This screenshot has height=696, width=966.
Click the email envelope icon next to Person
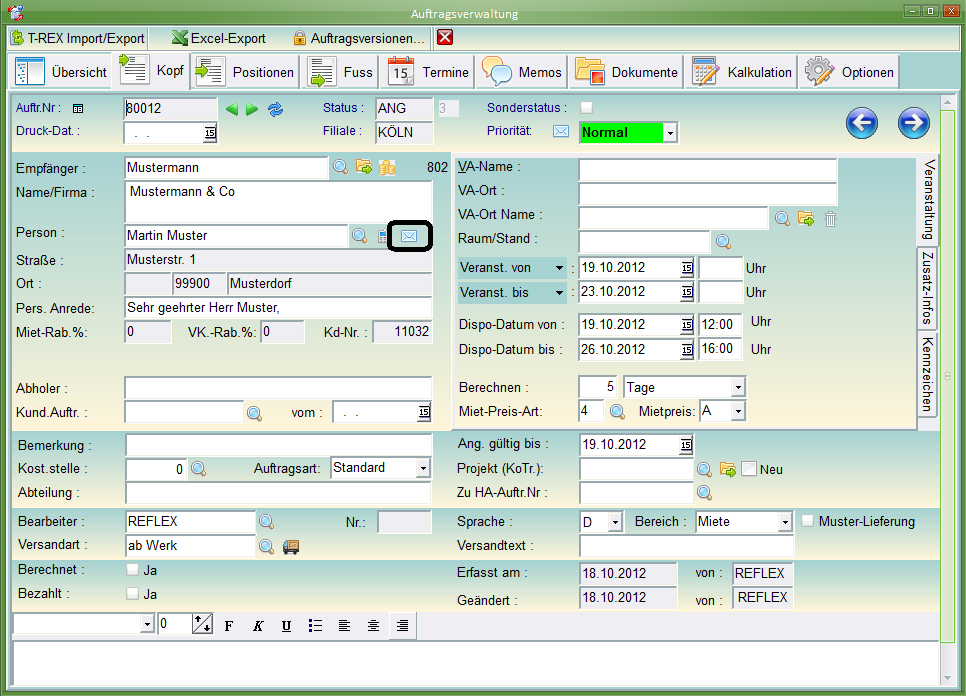(409, 236)
